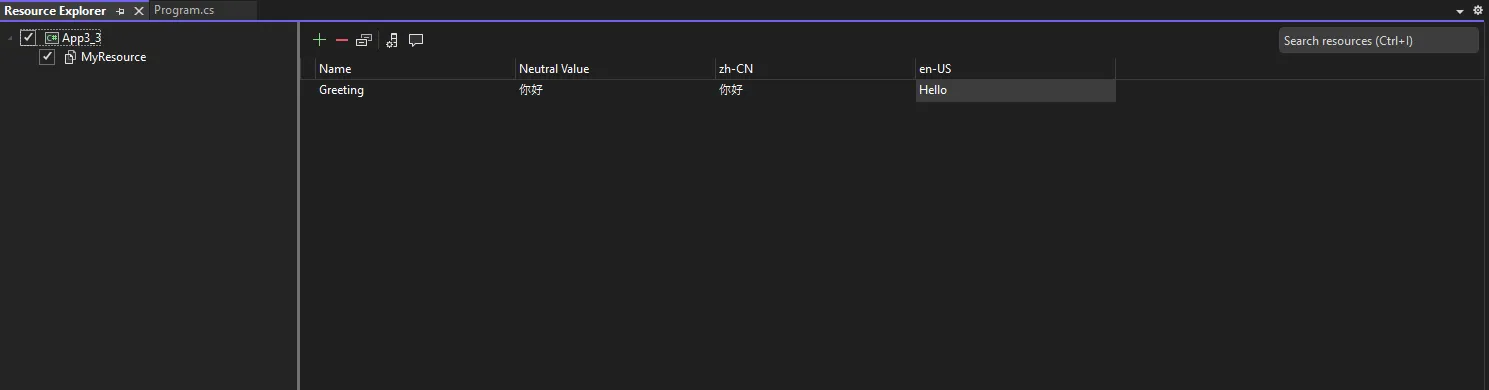Image resolution: width=1489 pixels, height=390 pixels.
Task: Click the Search resources field
Action: click(1378, 40)
